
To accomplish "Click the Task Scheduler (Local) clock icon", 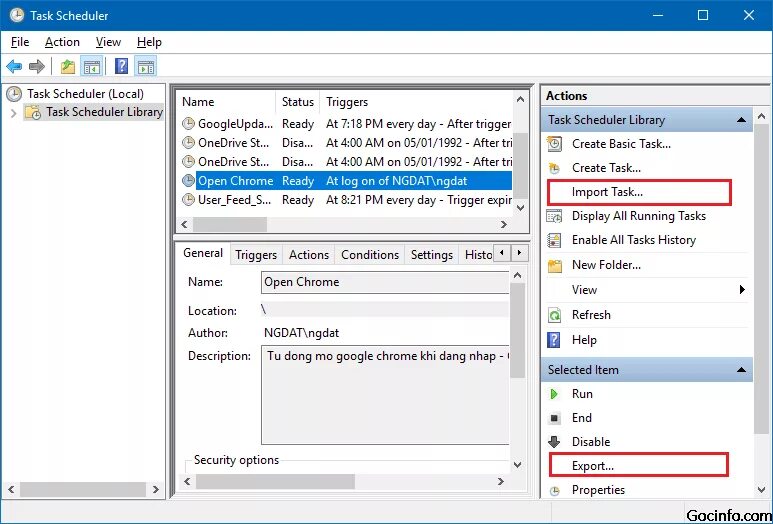I will tap(15, 94).
